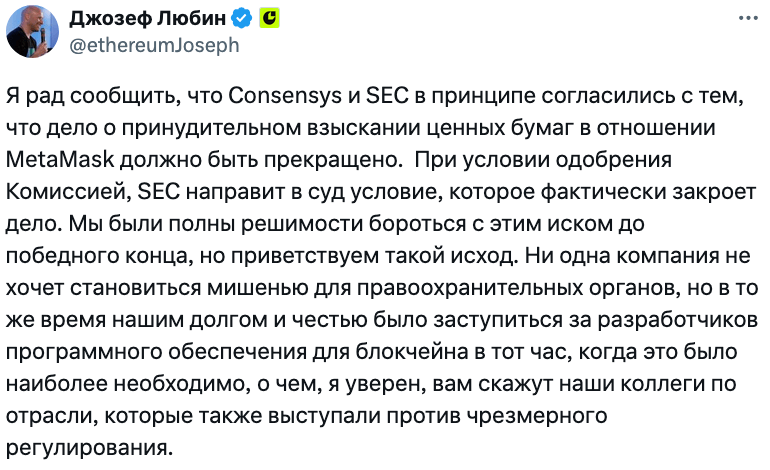Click the word чрезмерного in the tweet
The width and height of the screenshot is (770, 470).
[x=537, y=416]
